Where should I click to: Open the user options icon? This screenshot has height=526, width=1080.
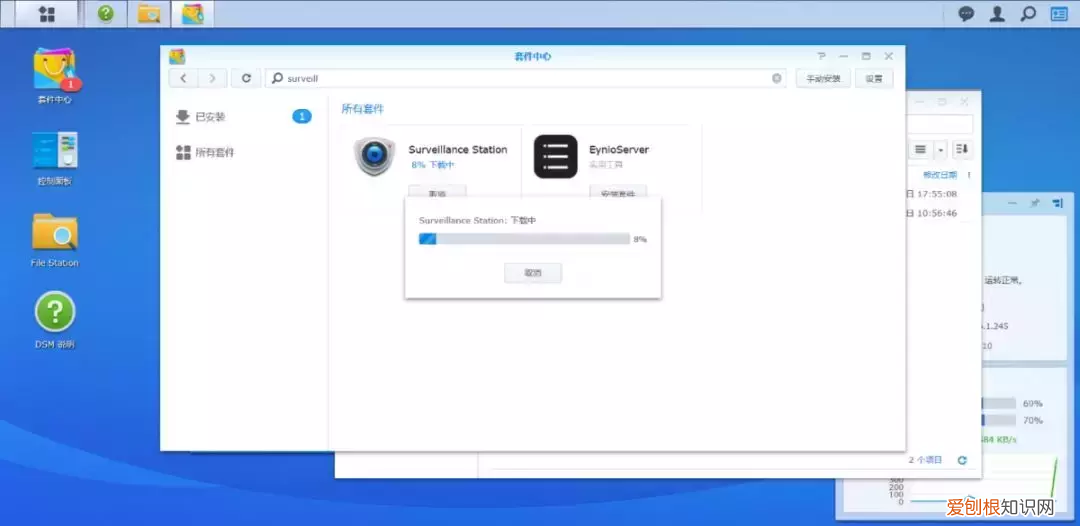[997, 14]
